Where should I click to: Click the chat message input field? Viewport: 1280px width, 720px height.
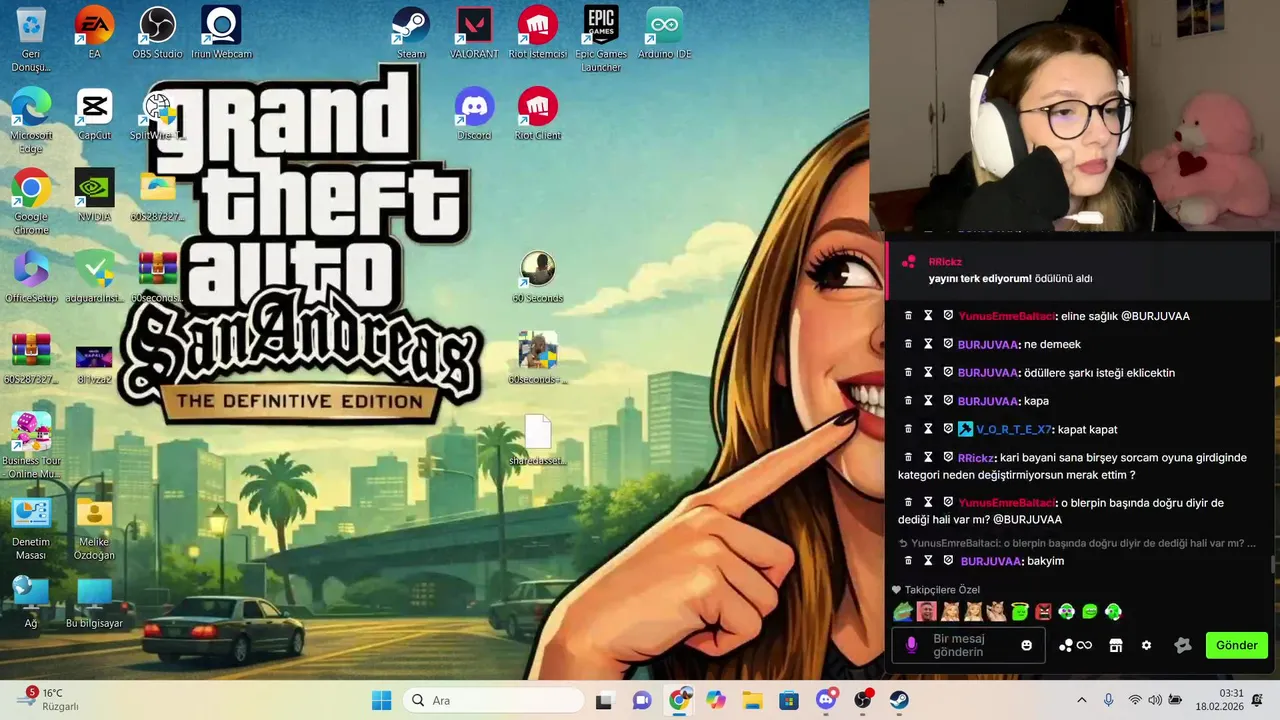[x=968, y=646]
